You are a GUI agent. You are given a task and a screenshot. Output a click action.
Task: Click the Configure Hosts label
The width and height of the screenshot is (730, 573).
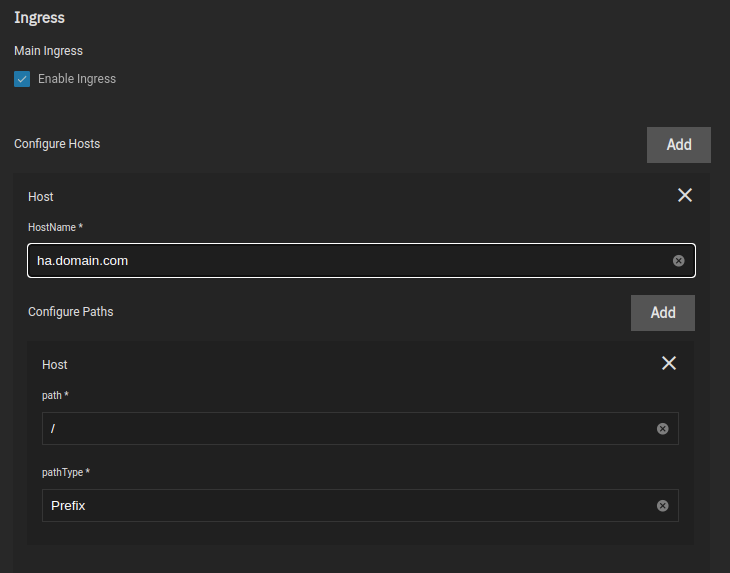[57, 144]
